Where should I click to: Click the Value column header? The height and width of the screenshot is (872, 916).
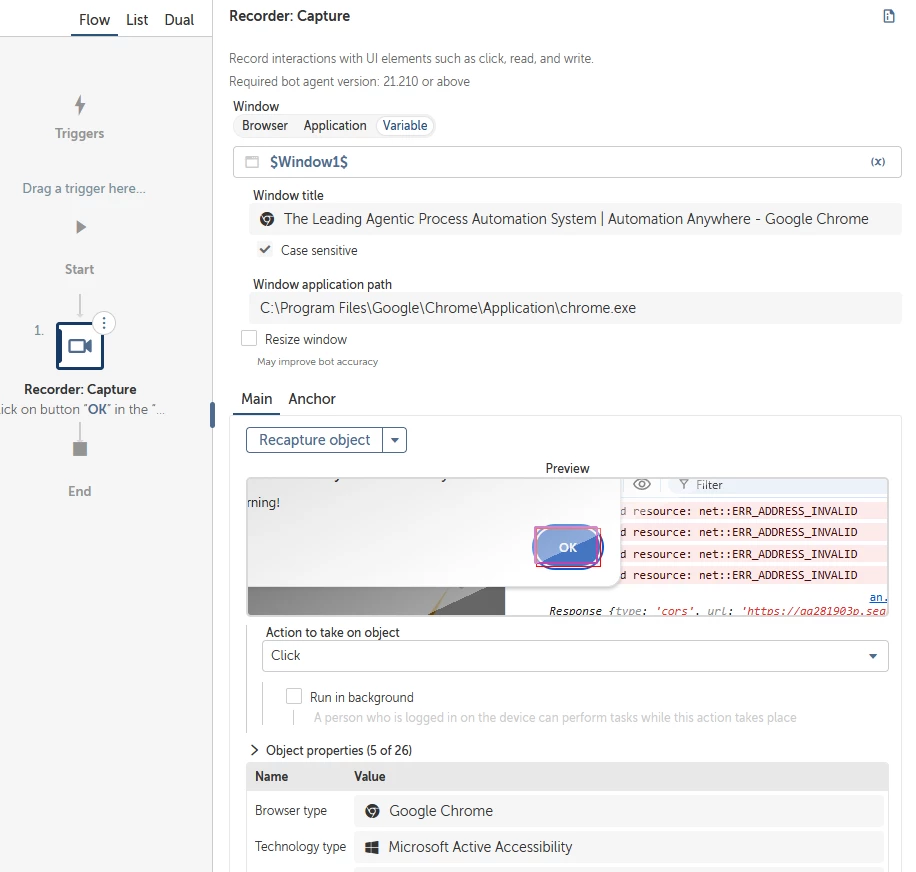click(x=369, y=776)
